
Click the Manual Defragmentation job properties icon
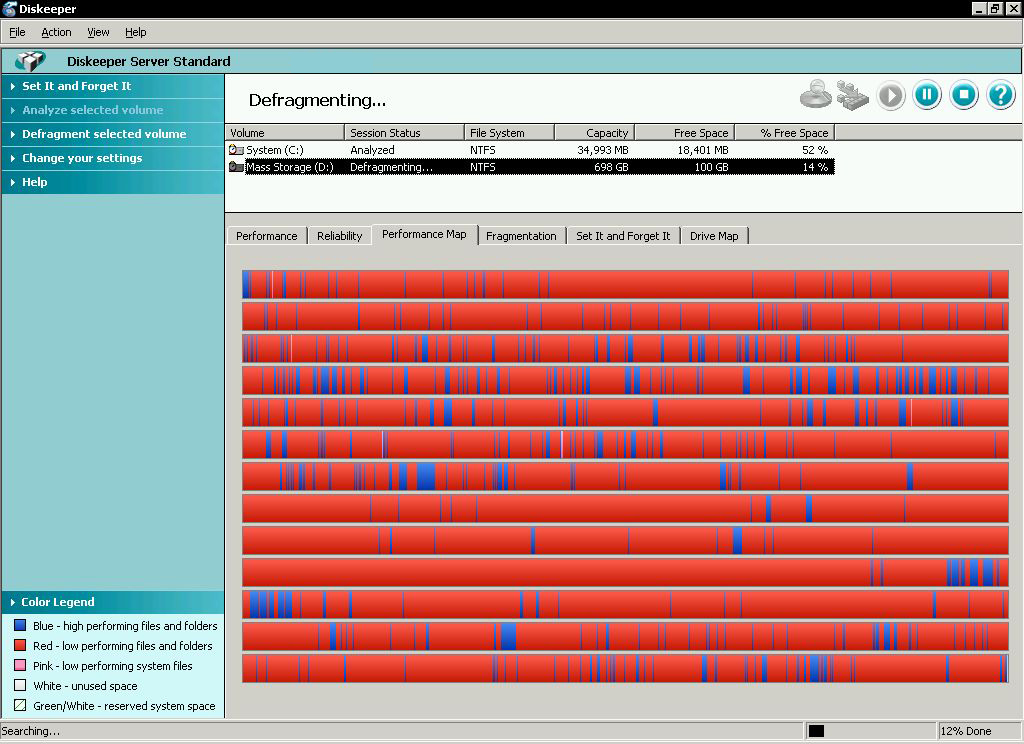click(853, 95)
